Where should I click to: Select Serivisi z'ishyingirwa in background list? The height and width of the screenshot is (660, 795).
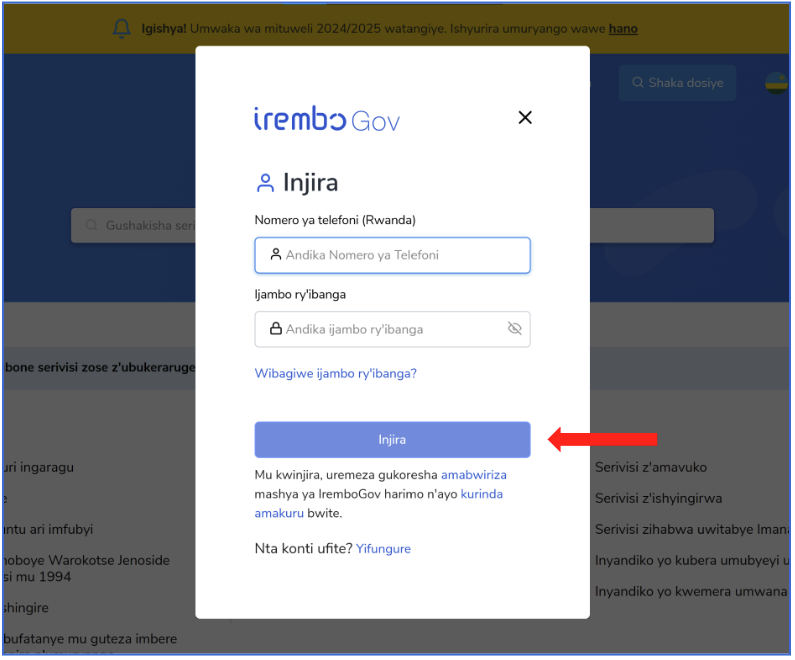tap(658, 498)
